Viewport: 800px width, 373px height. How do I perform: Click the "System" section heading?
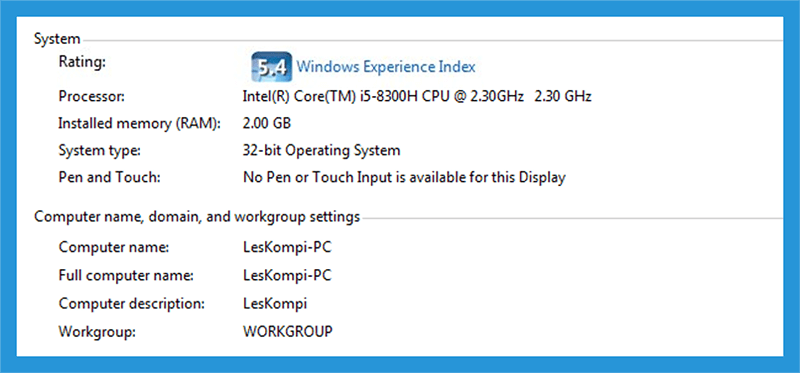point(57,39)
